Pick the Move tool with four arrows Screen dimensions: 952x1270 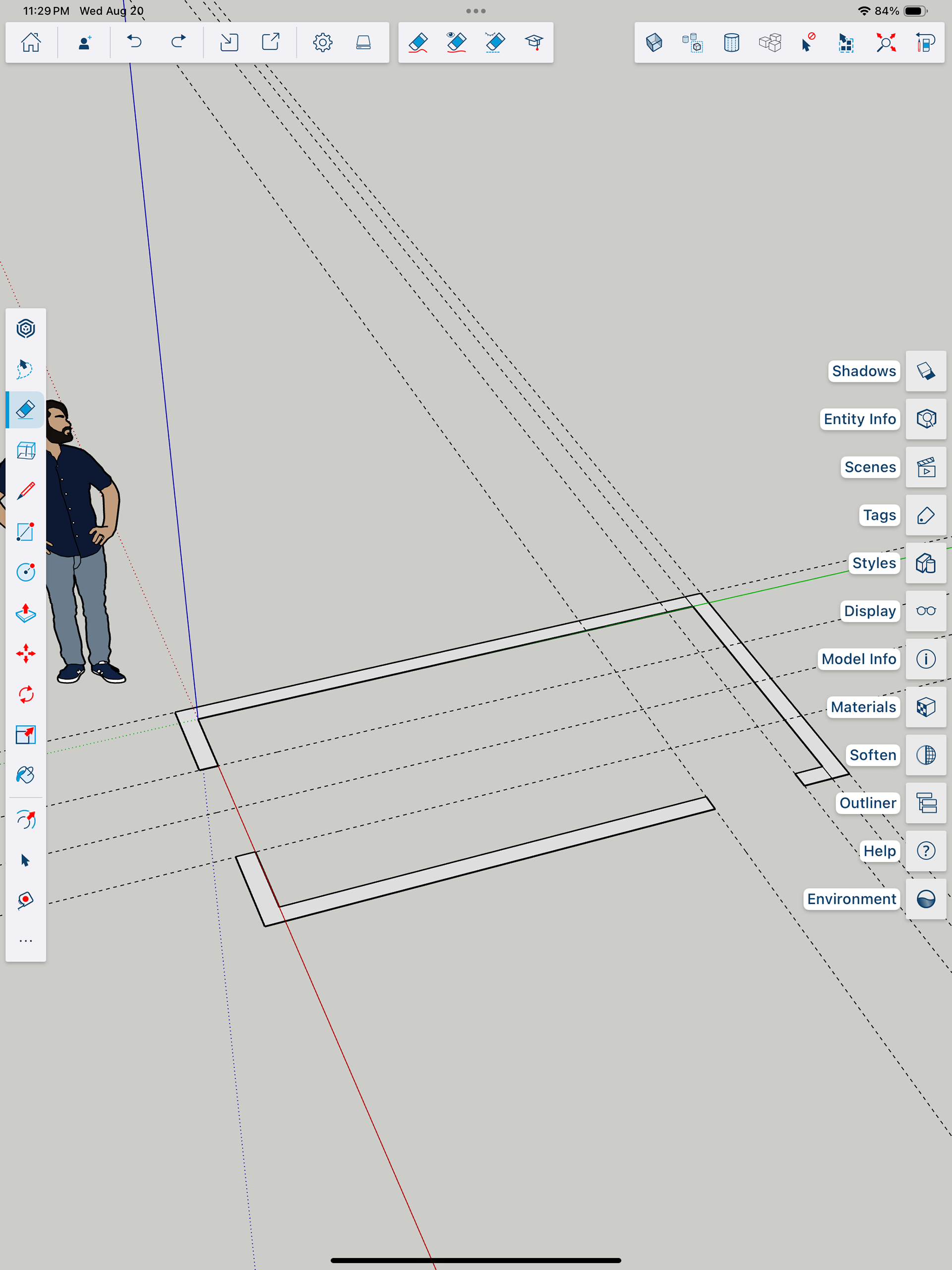coord(25,654)
